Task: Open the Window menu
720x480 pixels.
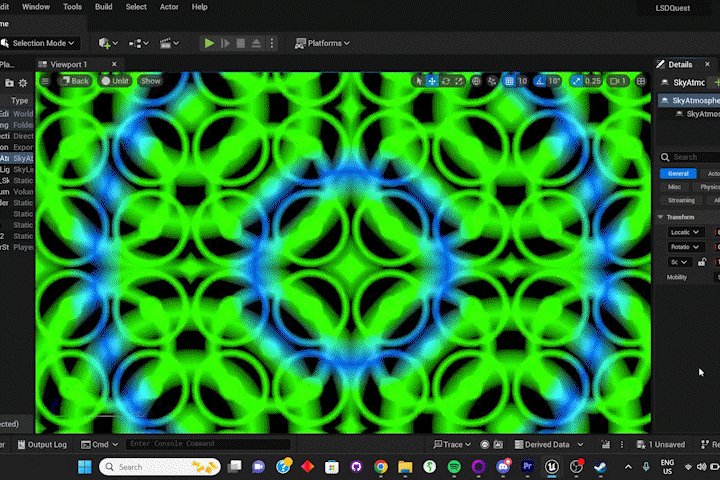Action: 36,7
